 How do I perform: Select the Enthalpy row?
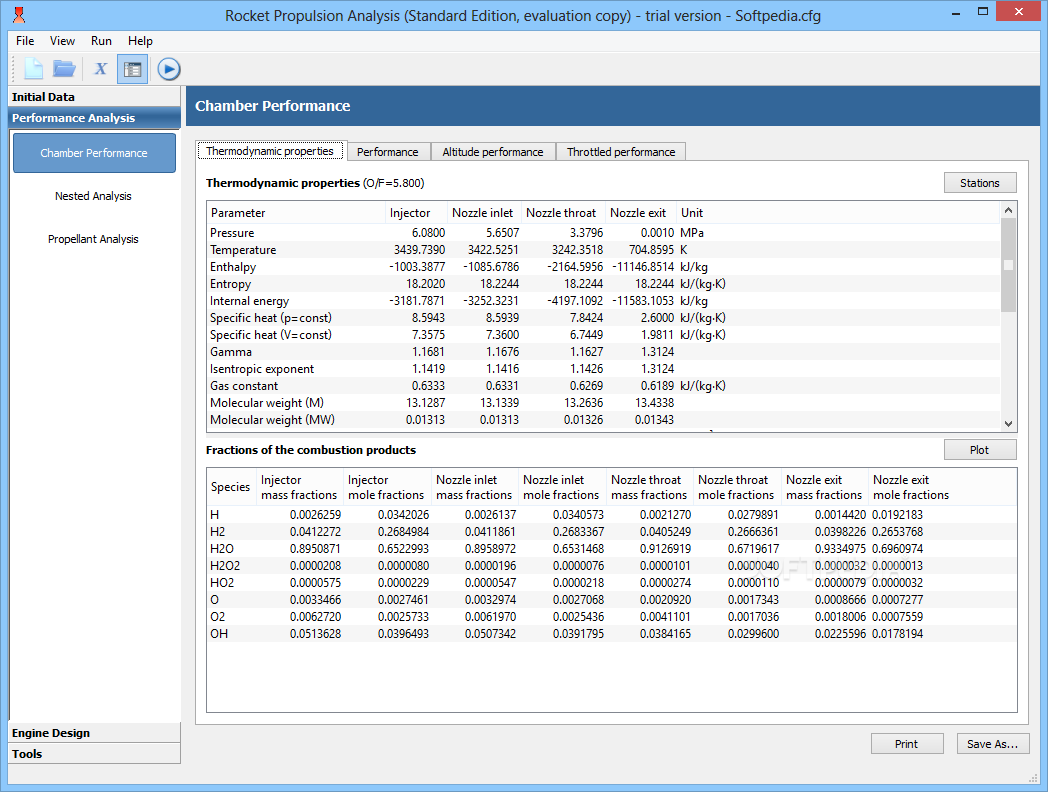[x=603, y=267]
